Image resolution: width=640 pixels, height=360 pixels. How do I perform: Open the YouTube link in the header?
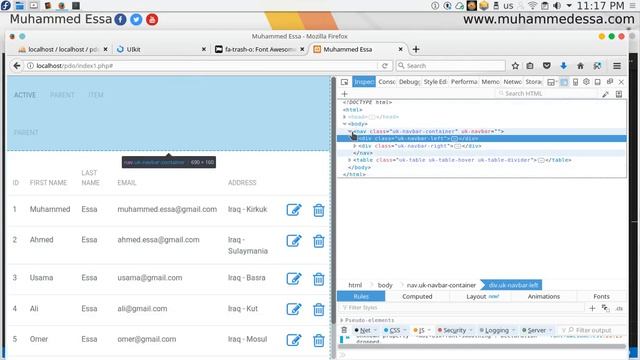click(152, 19)
